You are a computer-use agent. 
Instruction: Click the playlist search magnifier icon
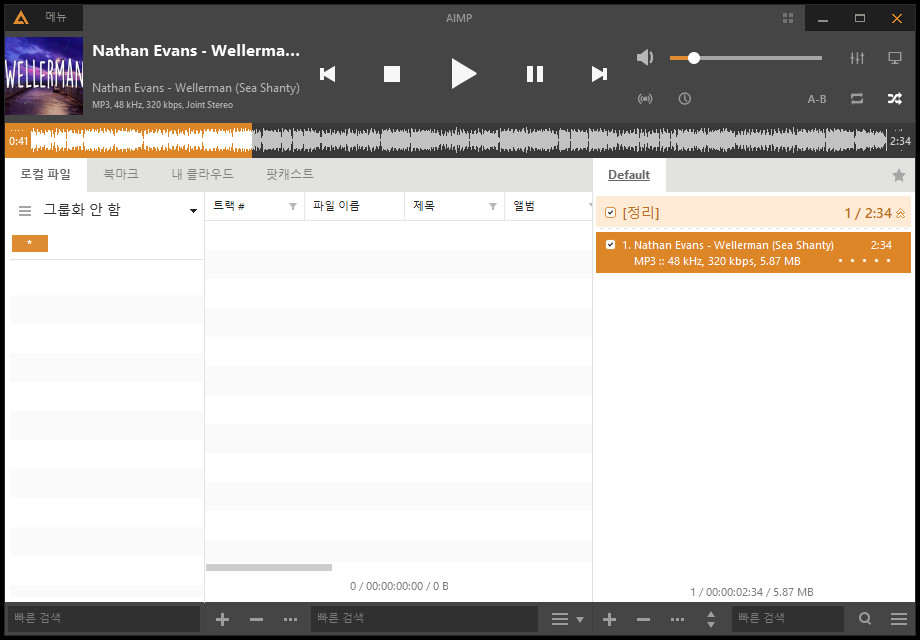pyautogui.click(x=865, y=618)
